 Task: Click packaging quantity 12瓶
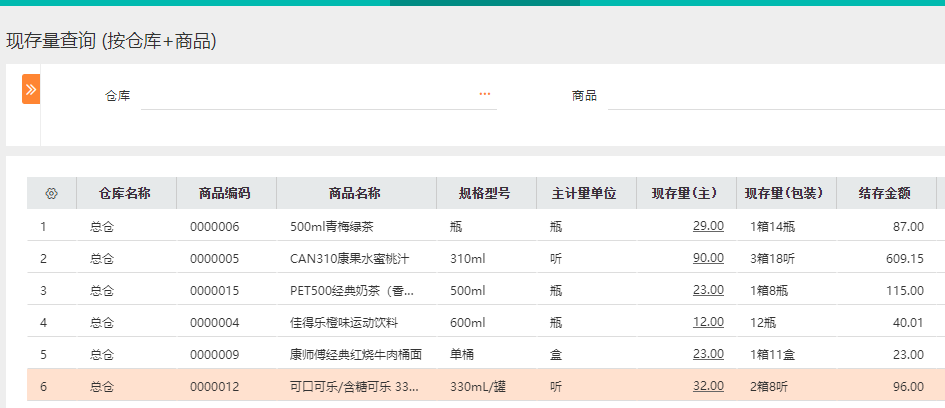[x=763, y=323]
